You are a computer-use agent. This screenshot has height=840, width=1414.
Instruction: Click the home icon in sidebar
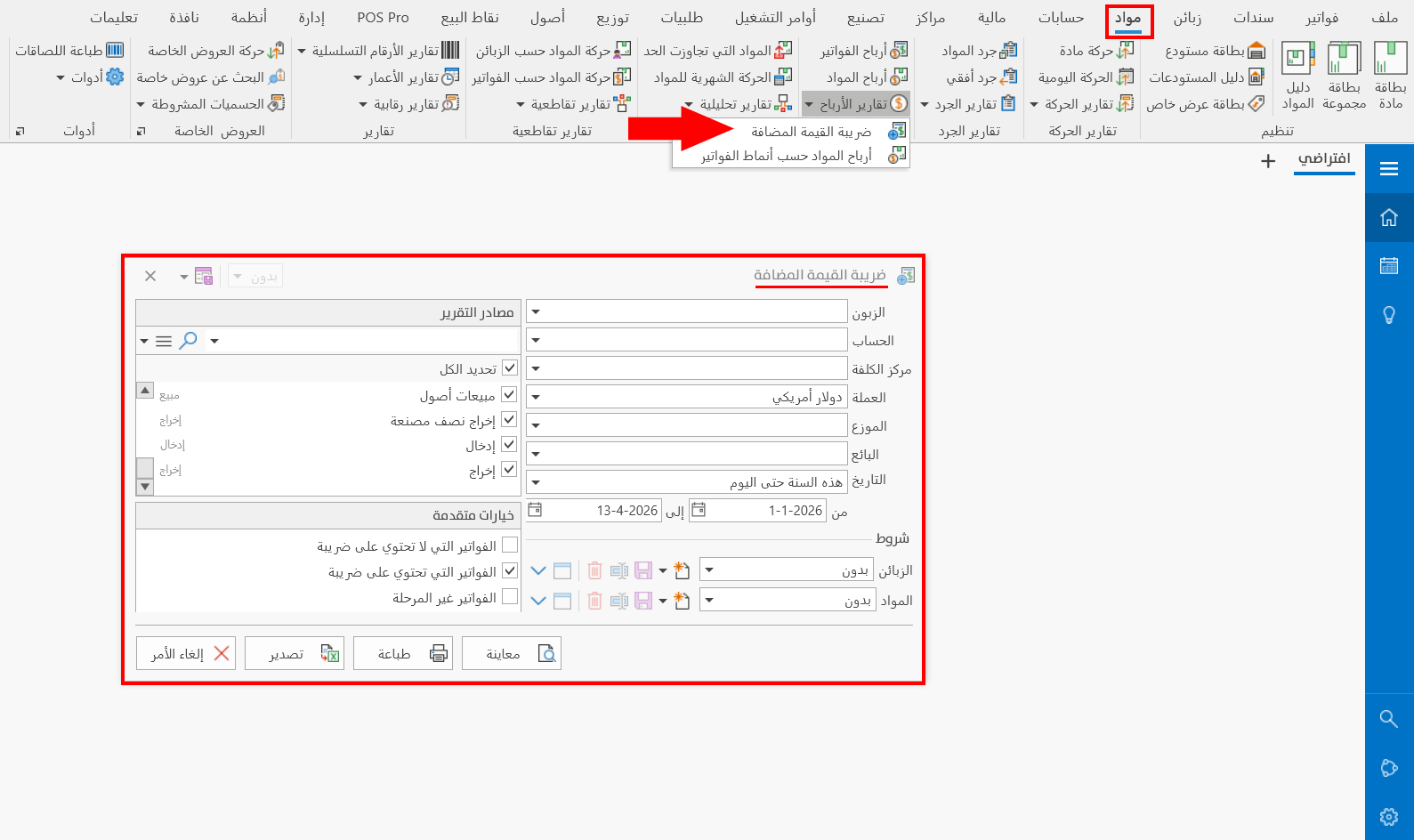click(x=1389, y=218)
